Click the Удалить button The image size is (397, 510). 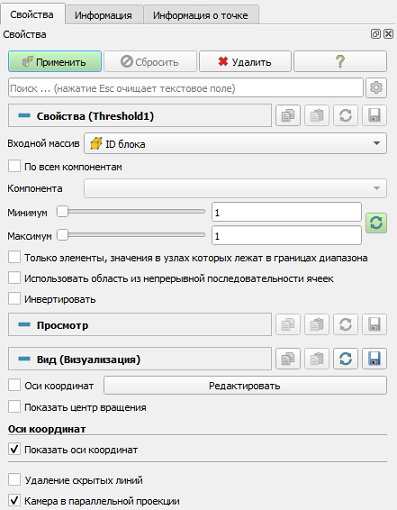[245, 61]
